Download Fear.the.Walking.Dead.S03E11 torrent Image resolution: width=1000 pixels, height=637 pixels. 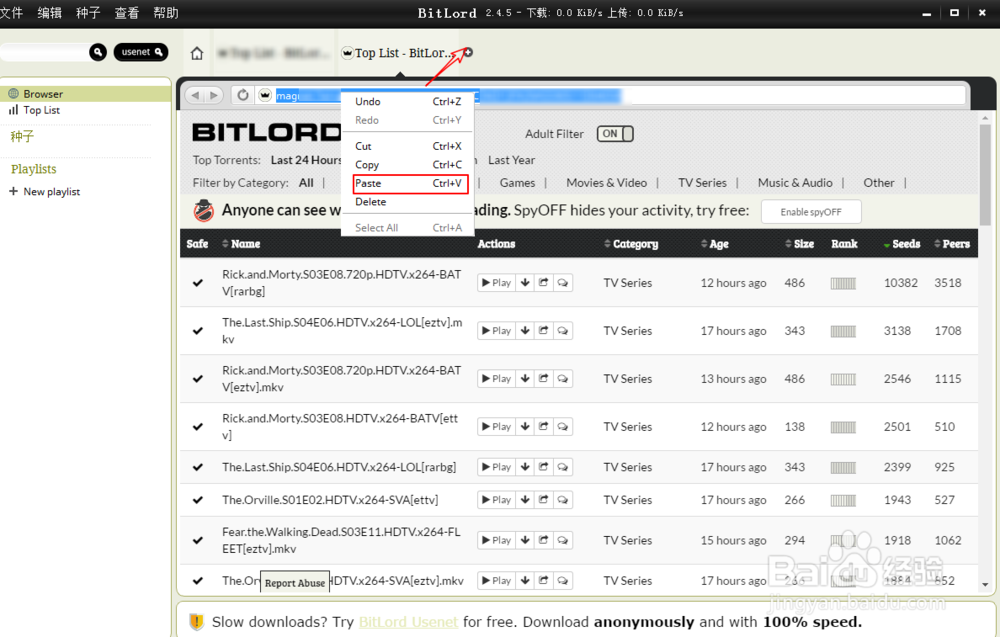[525, 540]
